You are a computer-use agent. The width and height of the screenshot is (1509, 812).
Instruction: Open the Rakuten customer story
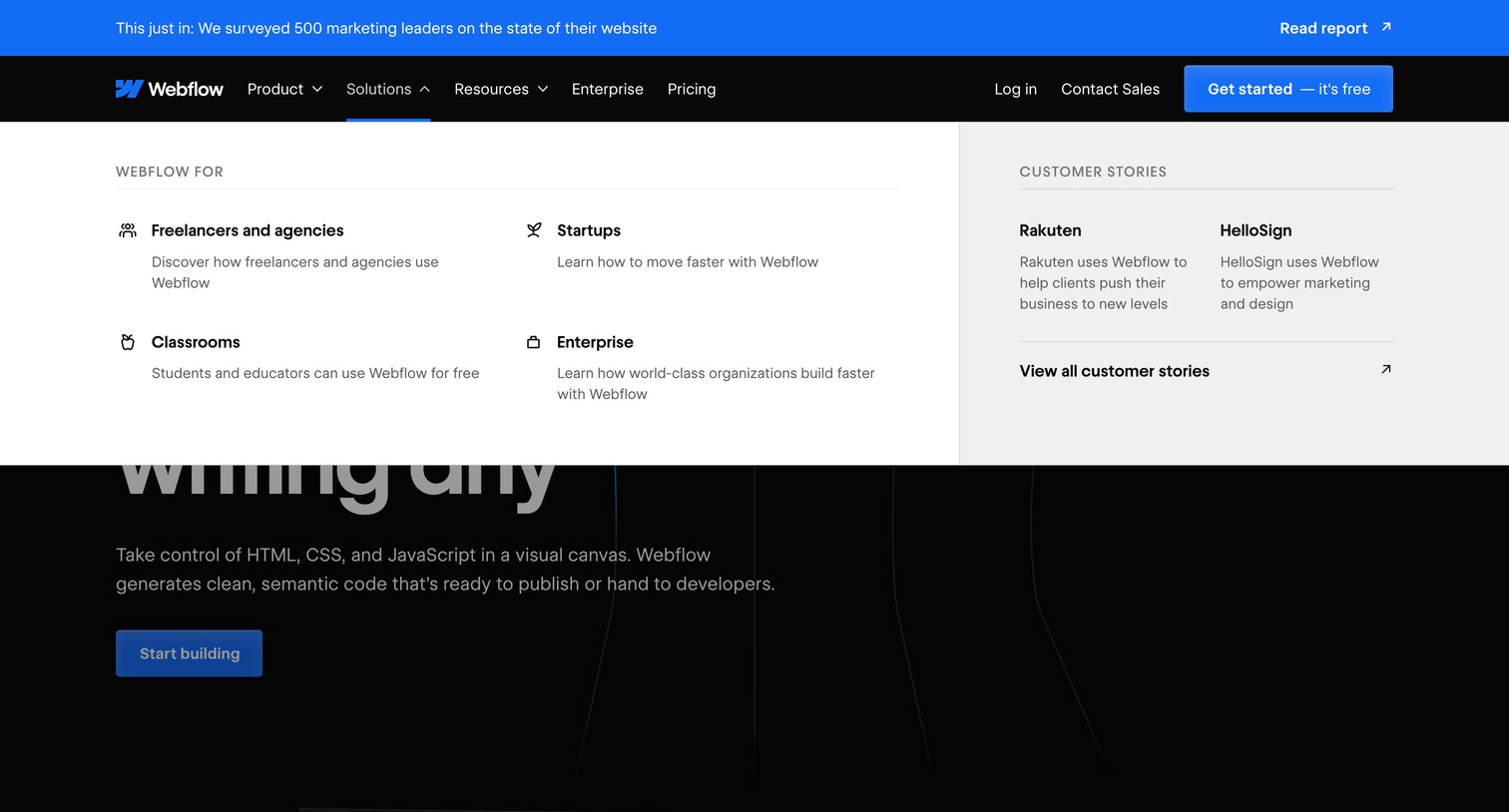tap(1050, 230)
